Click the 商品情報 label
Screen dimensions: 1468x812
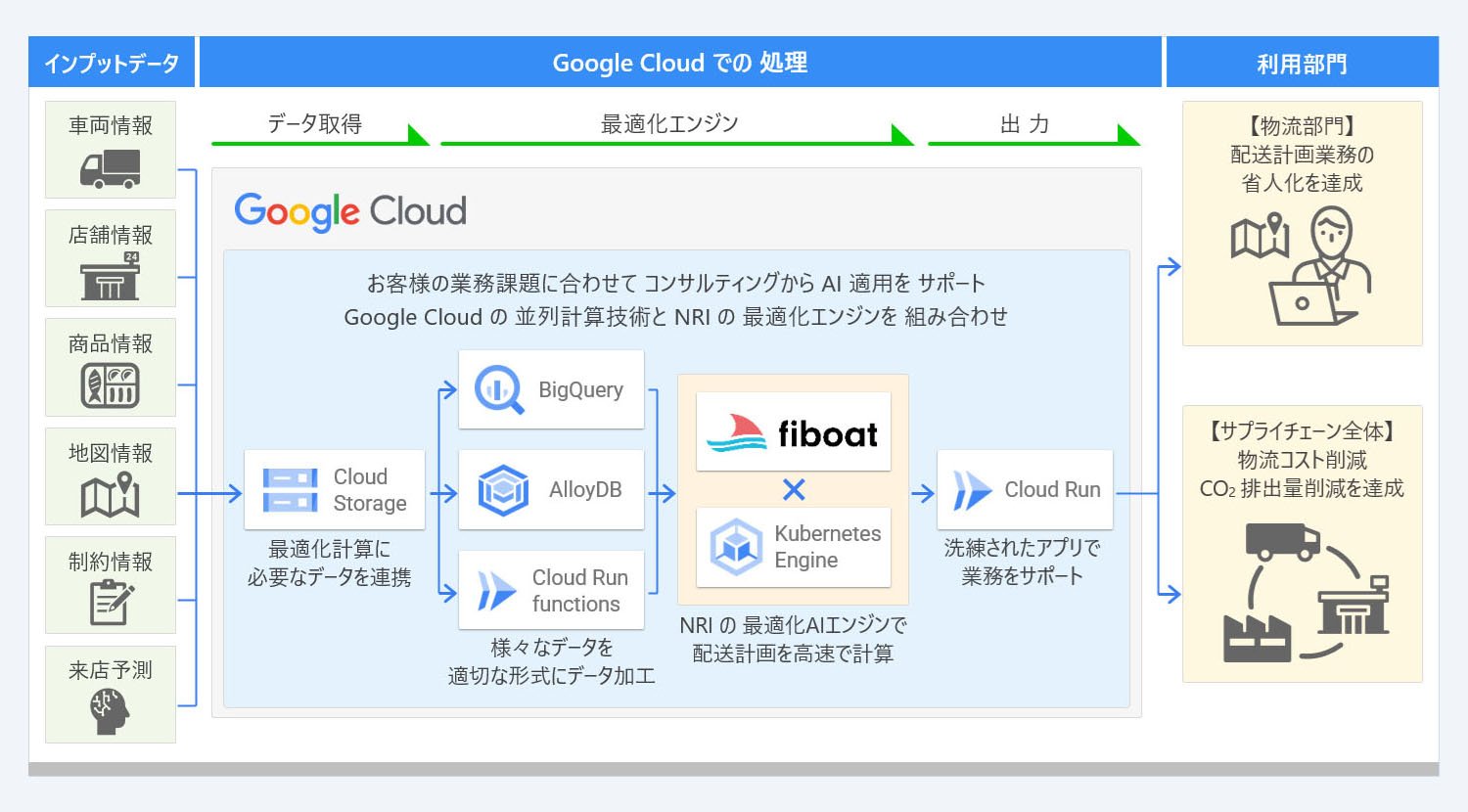coord(111,343)
